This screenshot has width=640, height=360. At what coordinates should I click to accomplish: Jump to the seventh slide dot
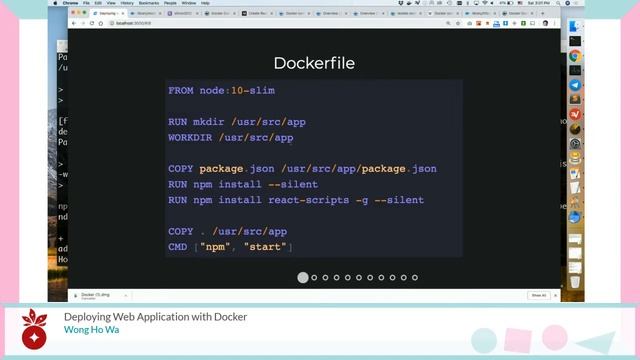point(370,278)
